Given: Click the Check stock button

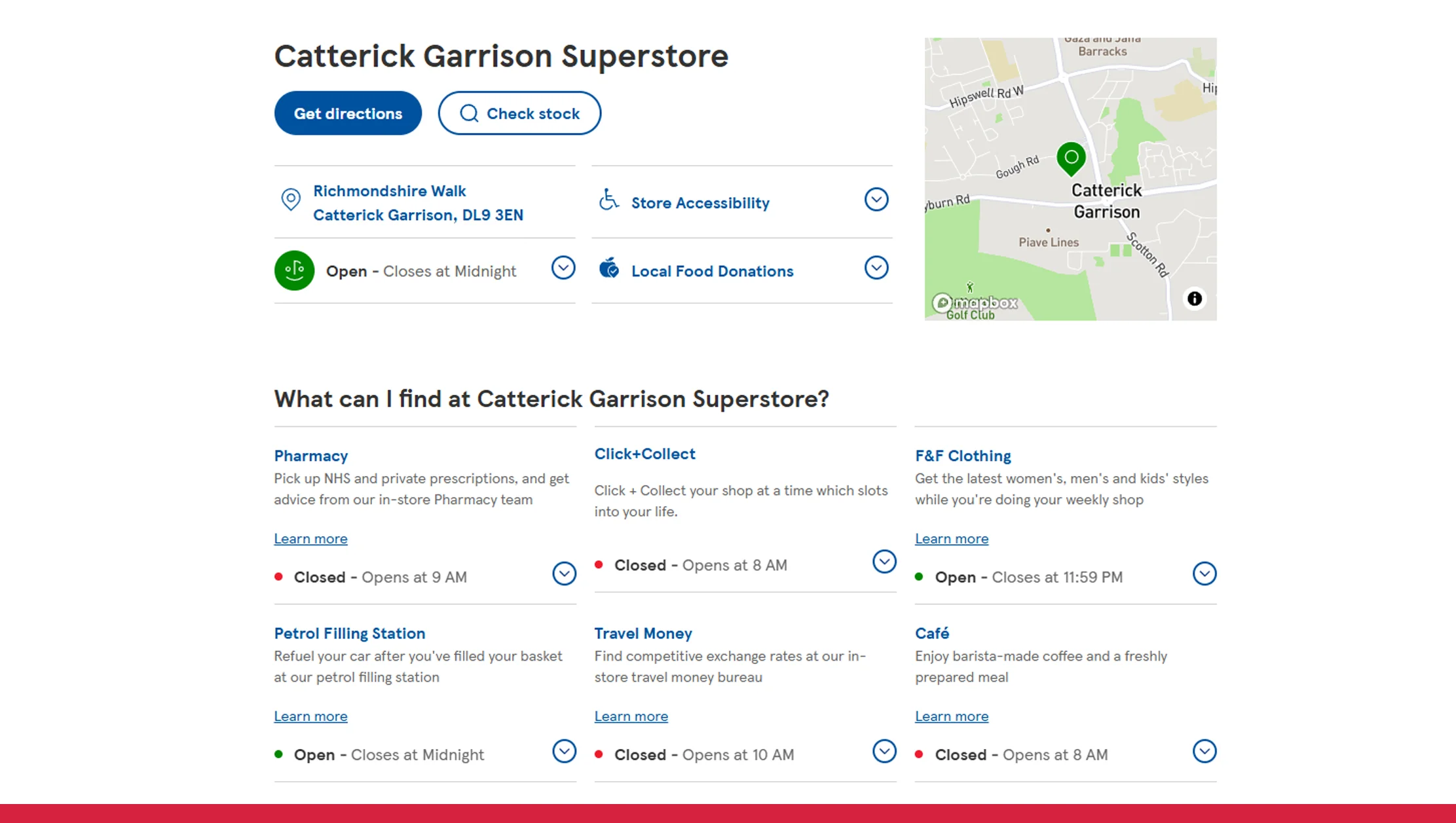Looking at the screenshot, I should point(519,113).
